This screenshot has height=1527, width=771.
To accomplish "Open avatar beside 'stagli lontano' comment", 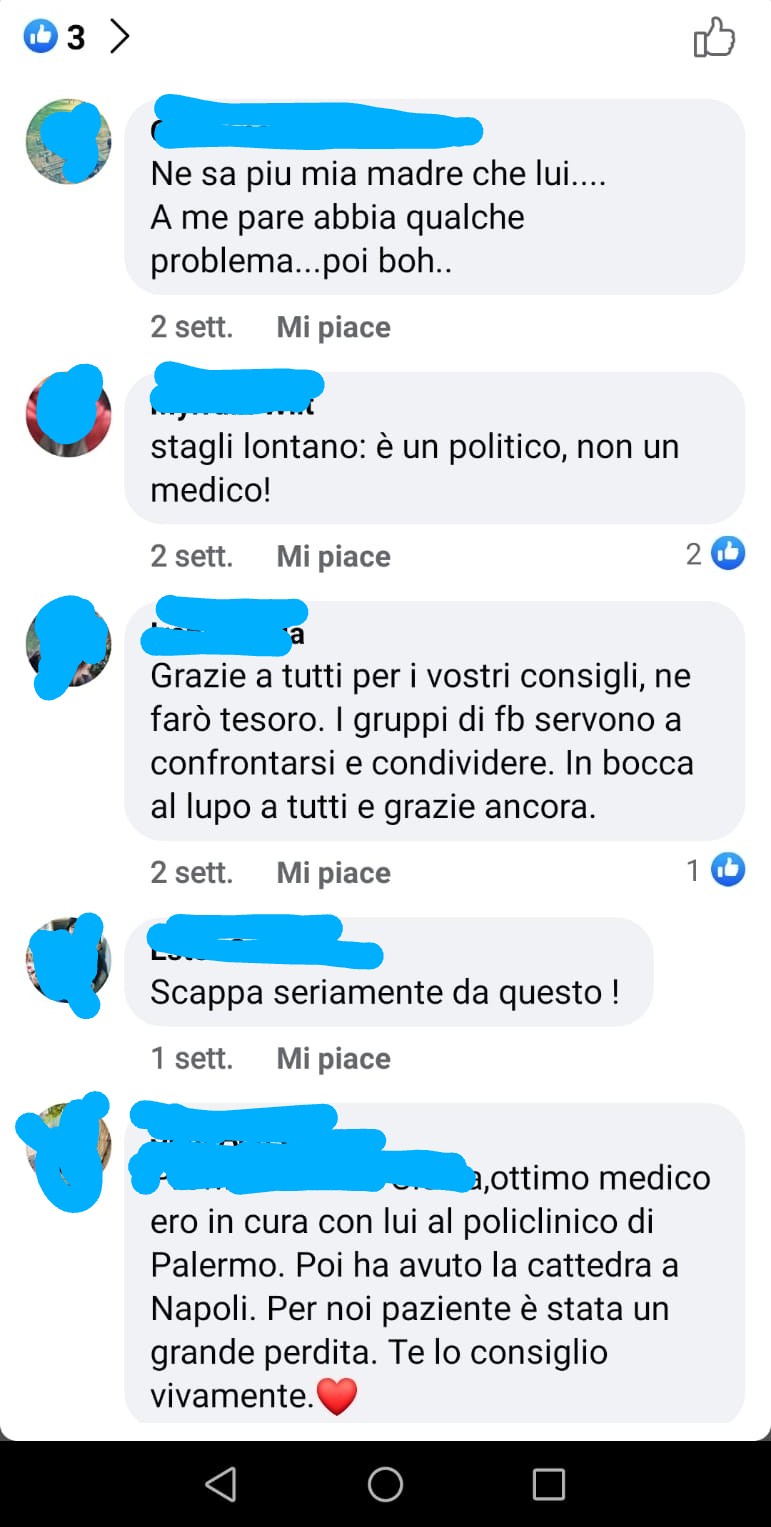I will (68, 413).
